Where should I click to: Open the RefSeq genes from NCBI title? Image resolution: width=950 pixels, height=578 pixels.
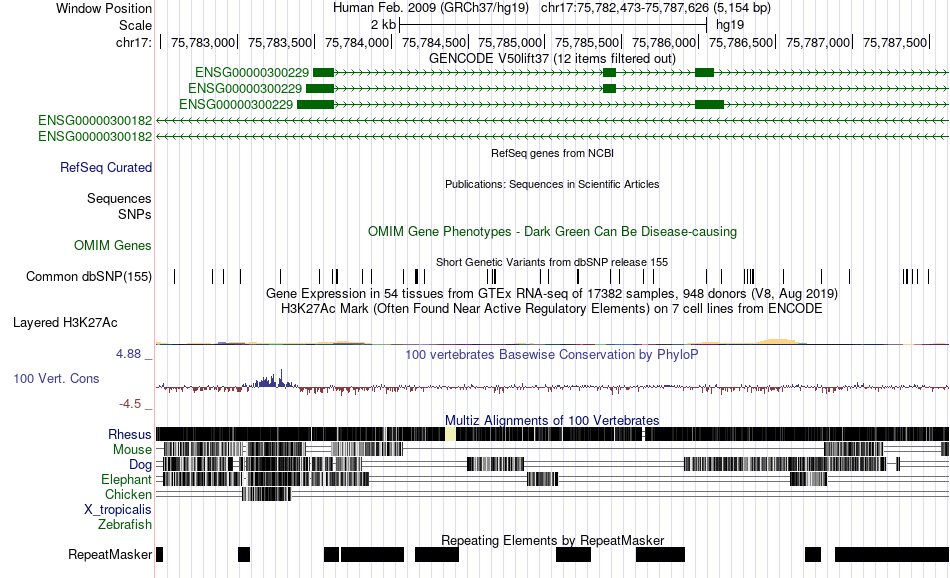pos(552,153)
